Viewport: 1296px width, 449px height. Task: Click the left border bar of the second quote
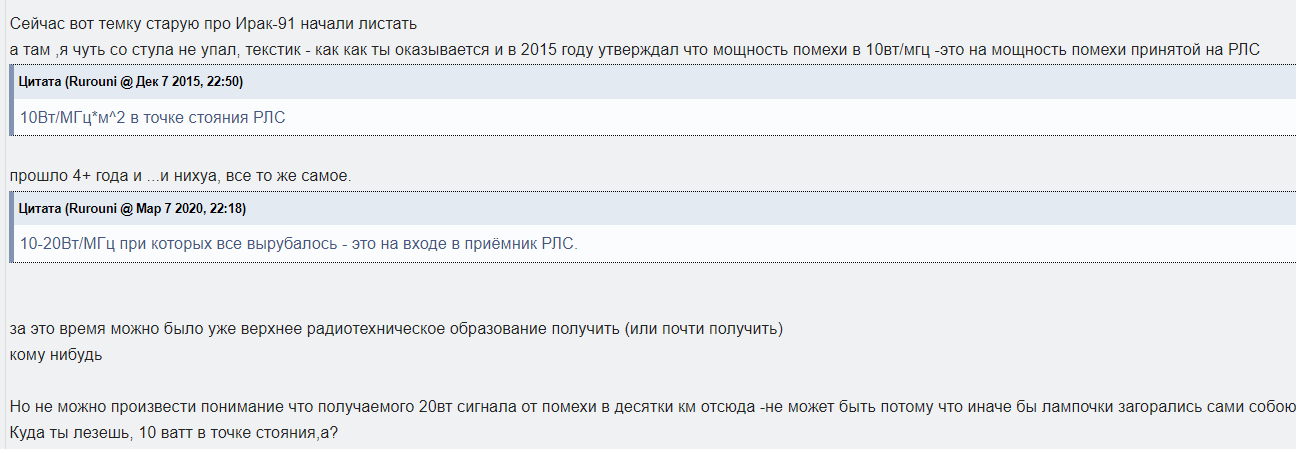tap(11, 228)
